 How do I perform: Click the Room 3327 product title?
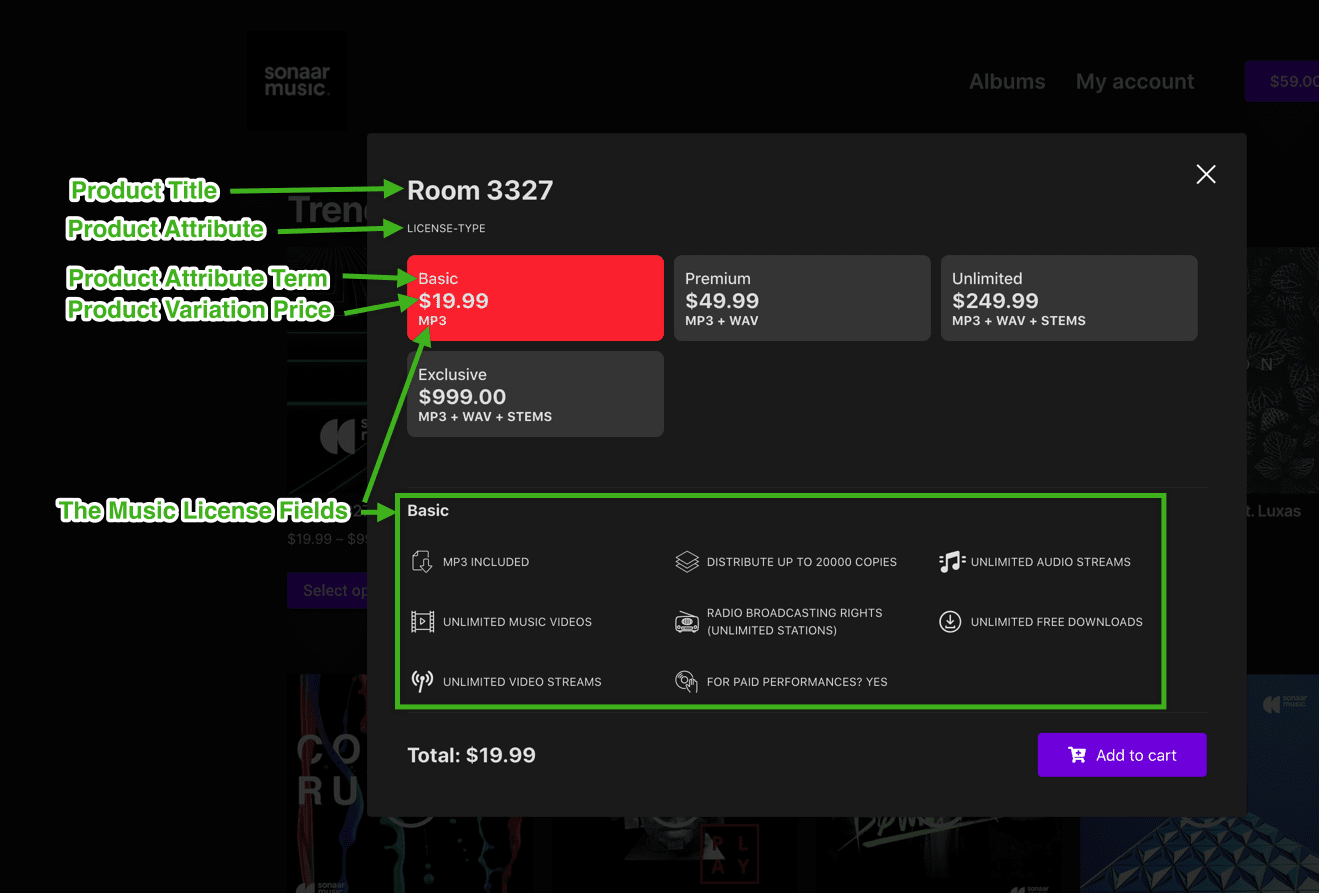click(x=480, y=190)
